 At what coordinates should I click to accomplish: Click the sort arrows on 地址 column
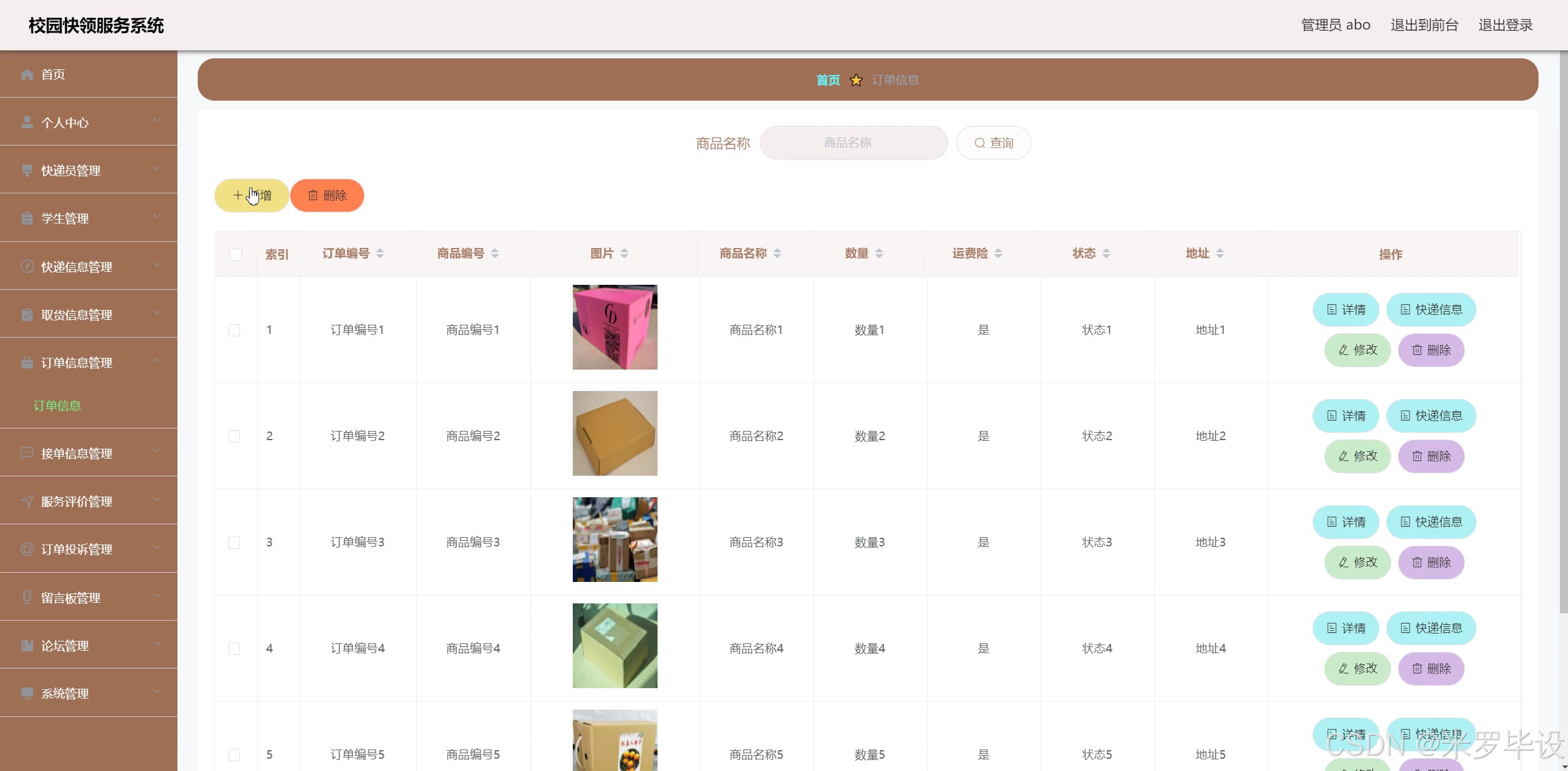(1220, 254)
